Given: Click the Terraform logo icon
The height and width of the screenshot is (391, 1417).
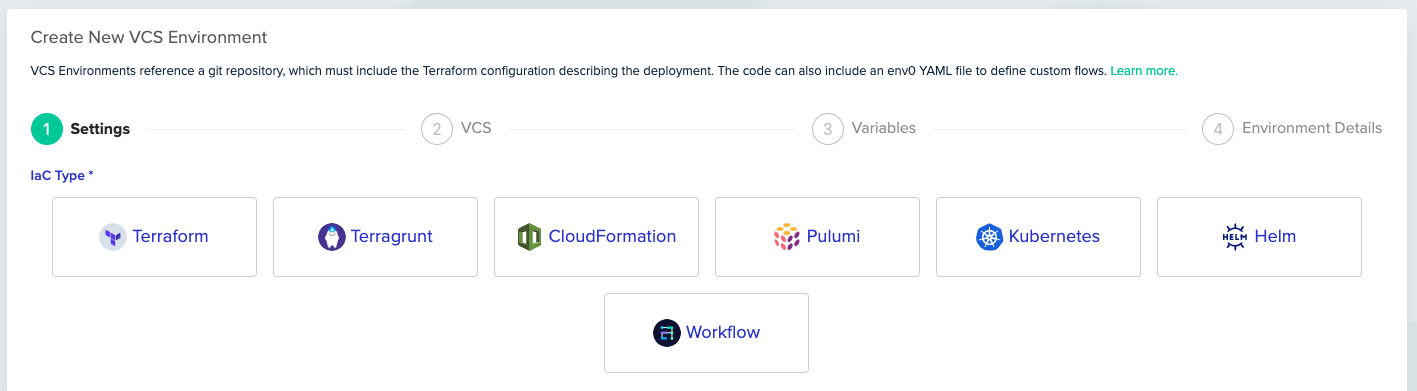Looking at the screenshot, I should (113, 237).
